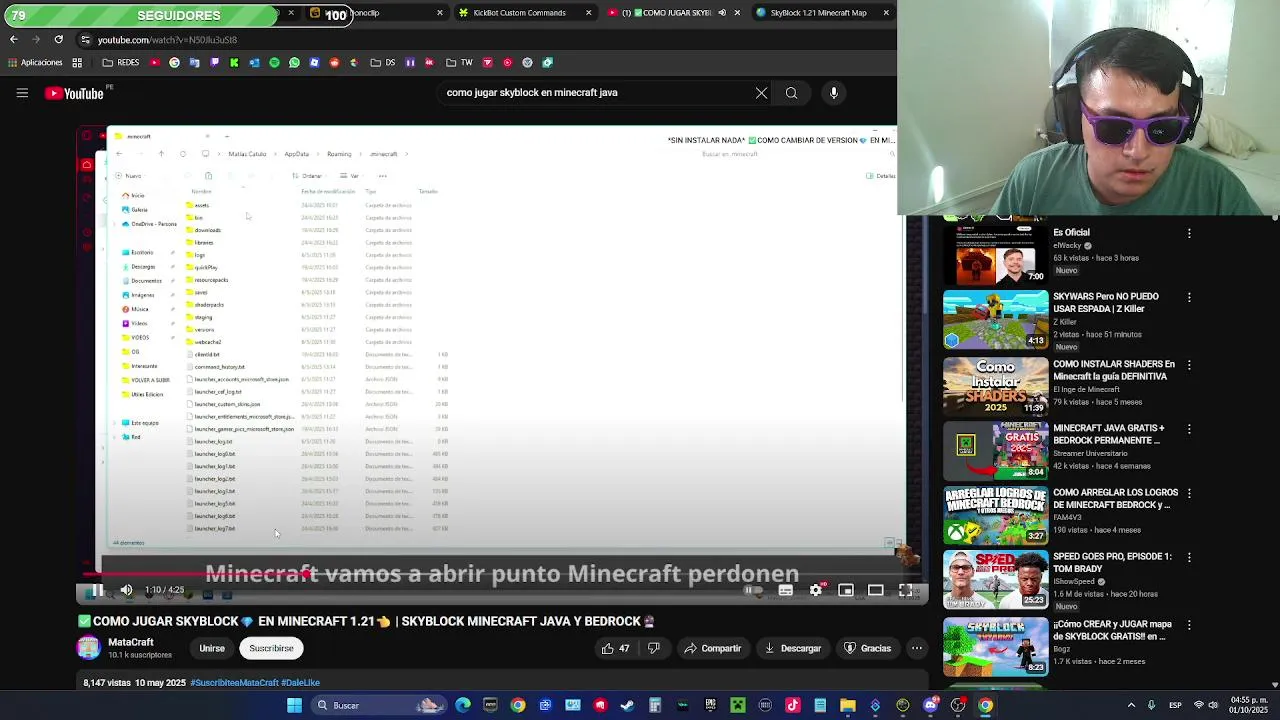Open the Windows Start menu

294,705
